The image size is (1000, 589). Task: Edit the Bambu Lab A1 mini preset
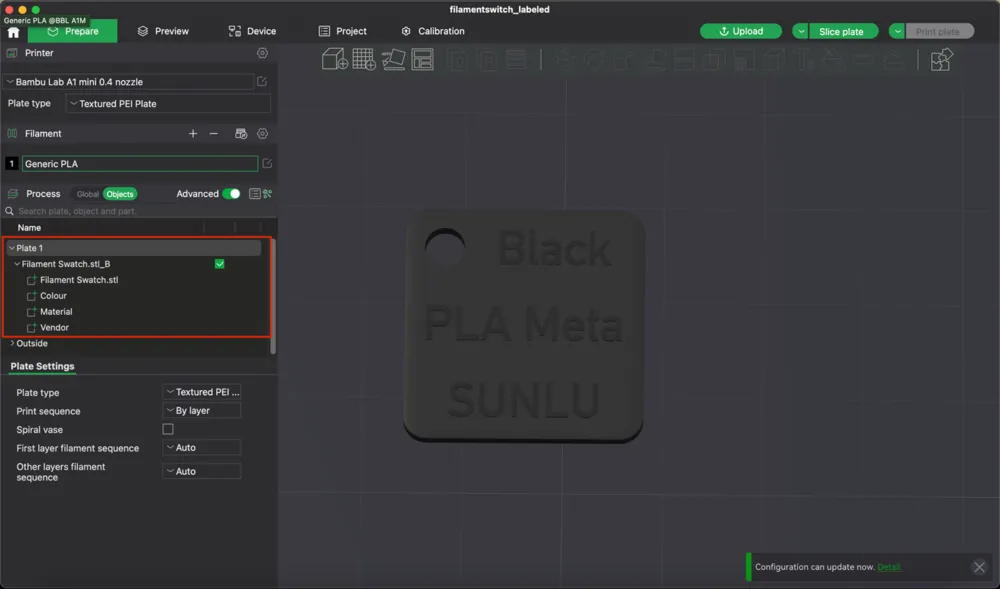pyautogui.click(x=262, y=82)
